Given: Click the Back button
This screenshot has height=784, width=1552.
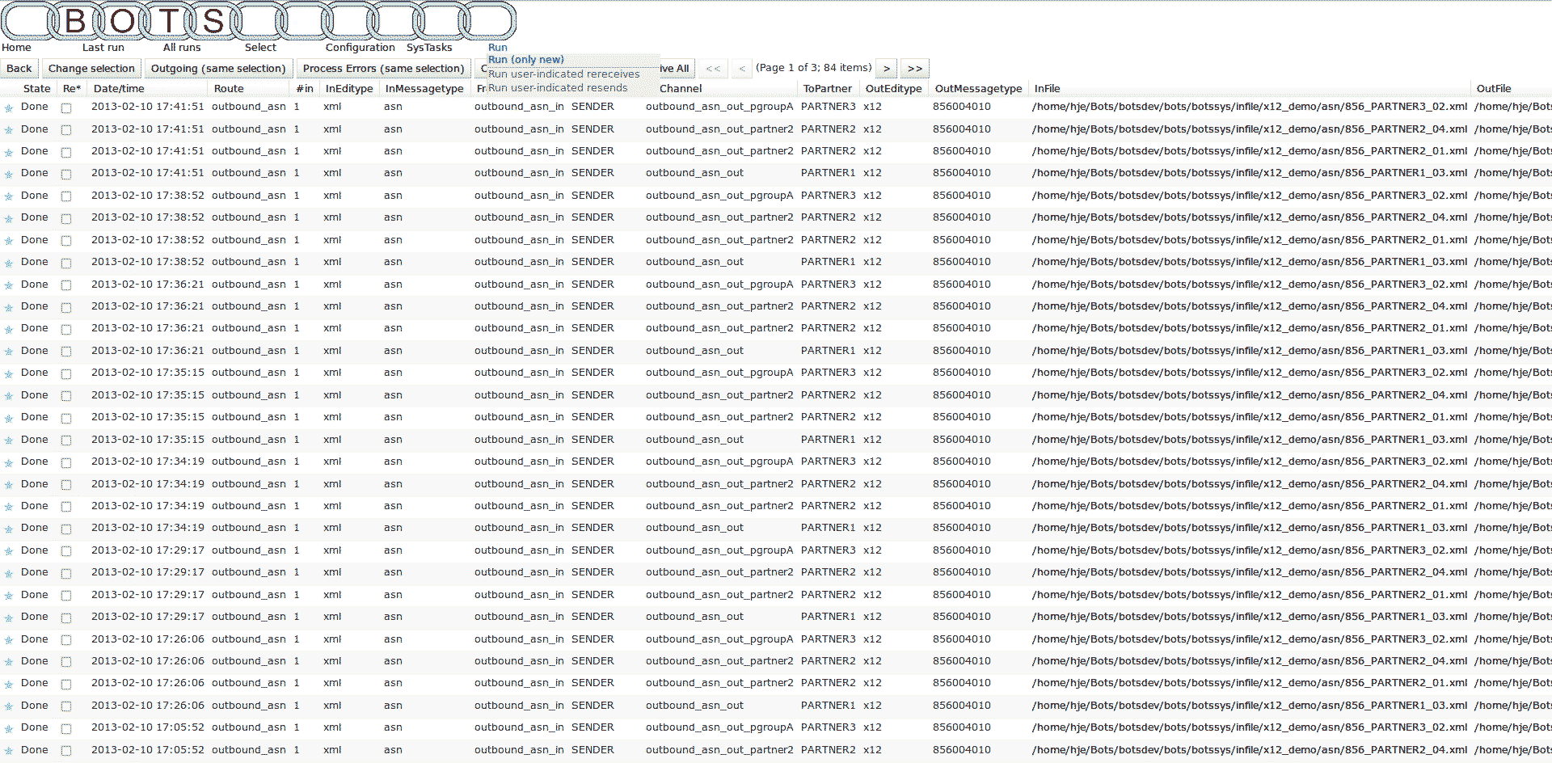Looking at the screenshot, I should (18, 68).
